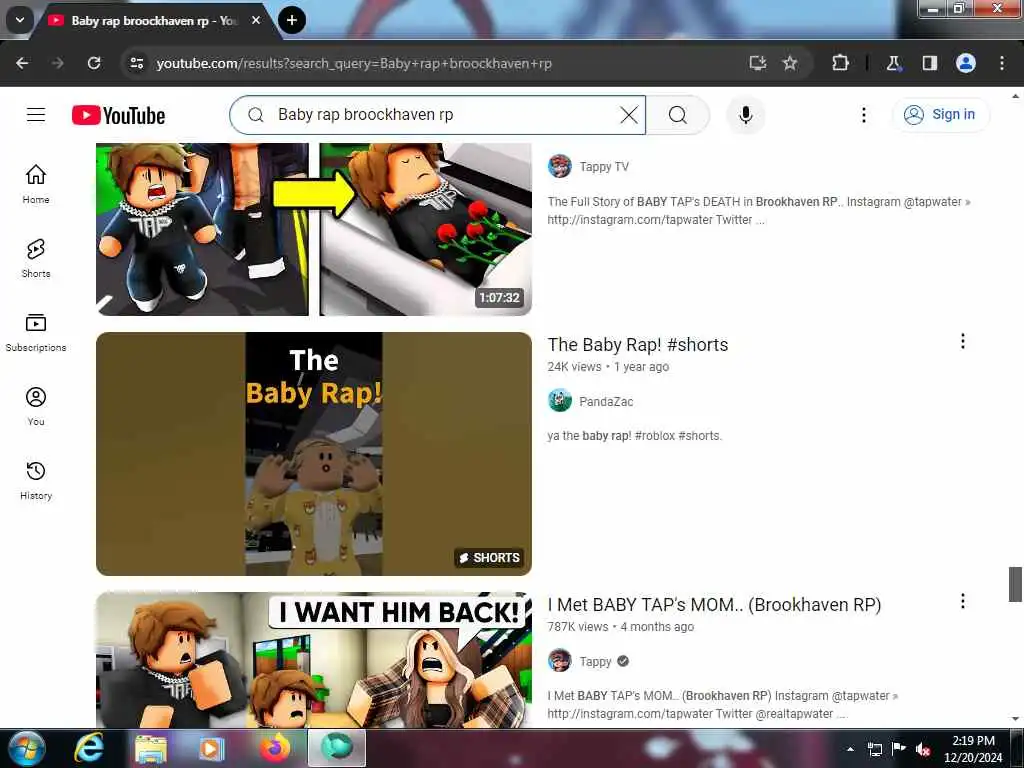Open Baby Tap death video thumbnail

click(313, 229)
